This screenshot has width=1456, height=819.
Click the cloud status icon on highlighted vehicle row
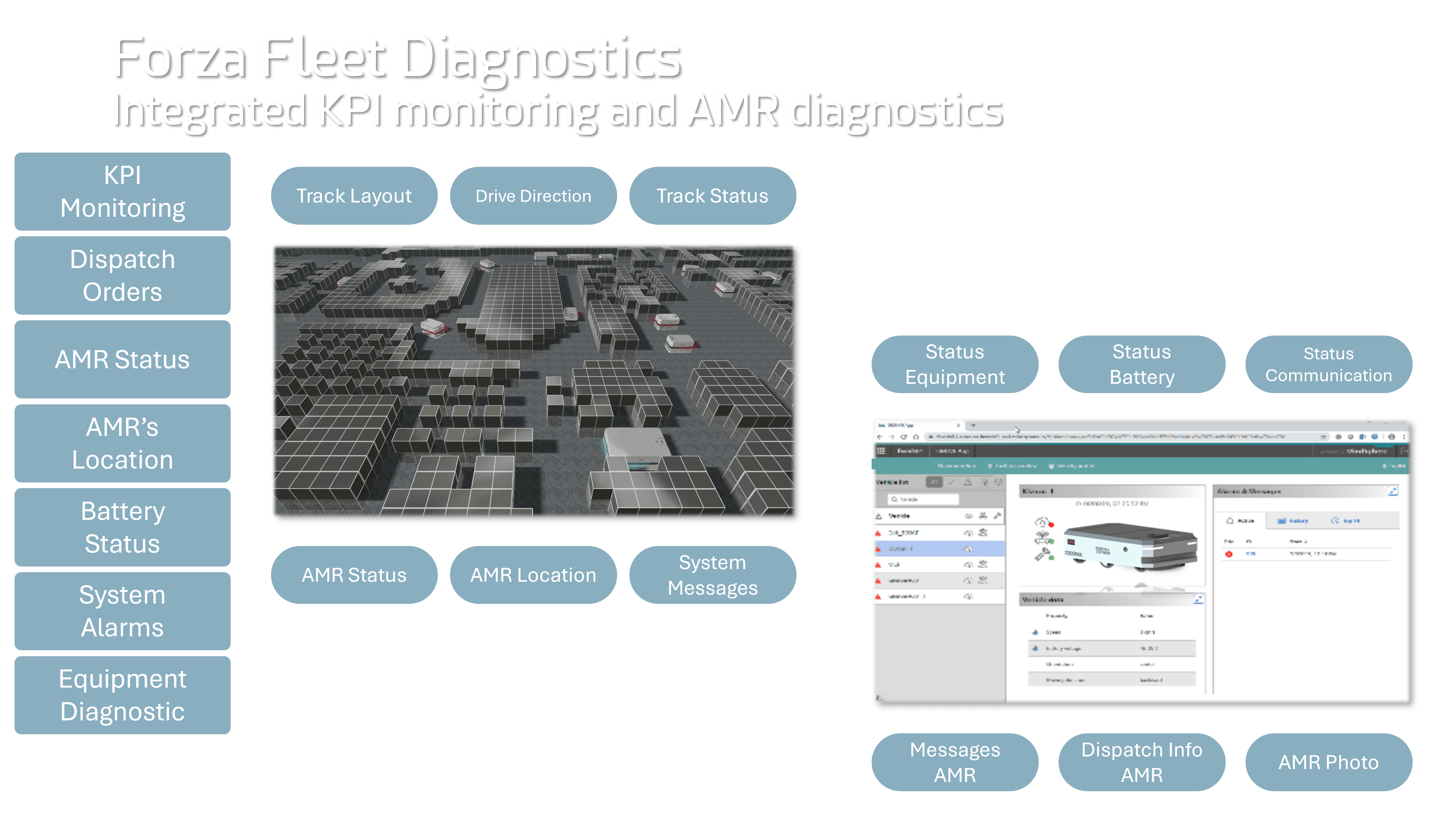pos(968,549)
